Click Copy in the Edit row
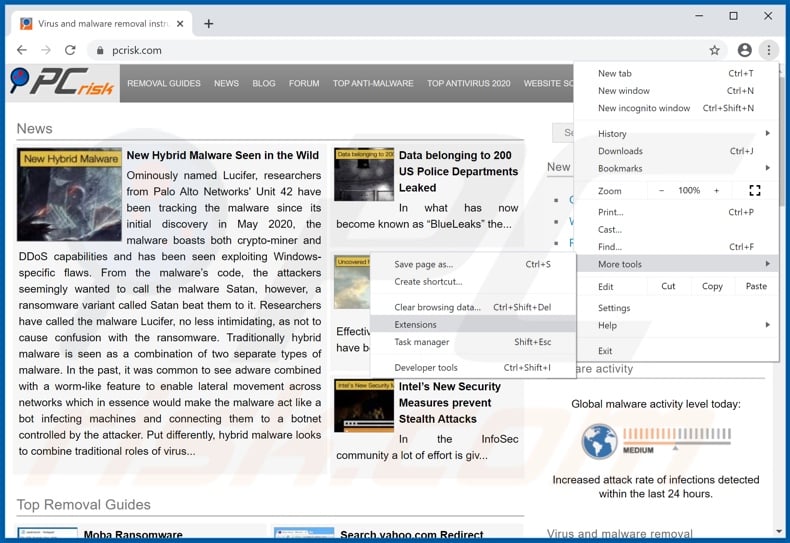The width and height of the screenshot is (790, 543). 712,286
